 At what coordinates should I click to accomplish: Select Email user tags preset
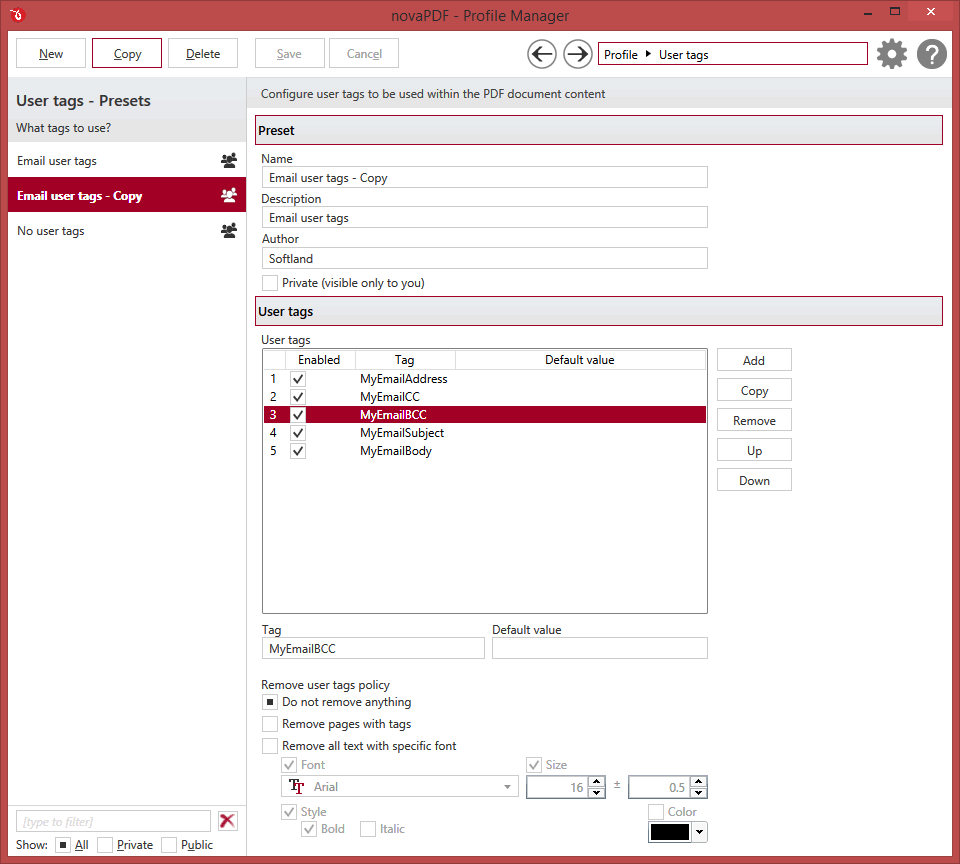coord(127,160)
